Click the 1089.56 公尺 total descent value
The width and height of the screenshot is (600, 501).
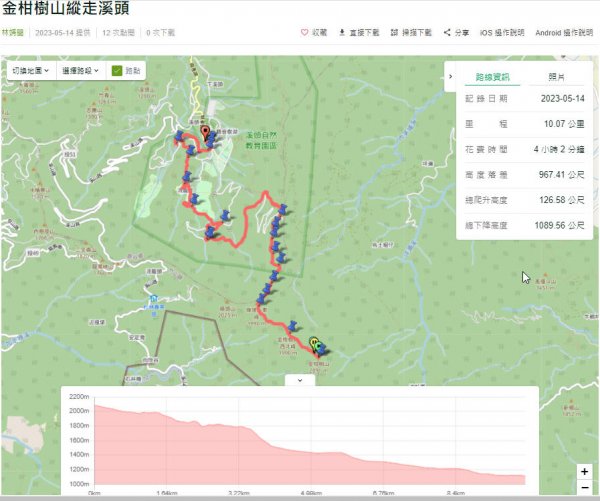pos(559,225)
